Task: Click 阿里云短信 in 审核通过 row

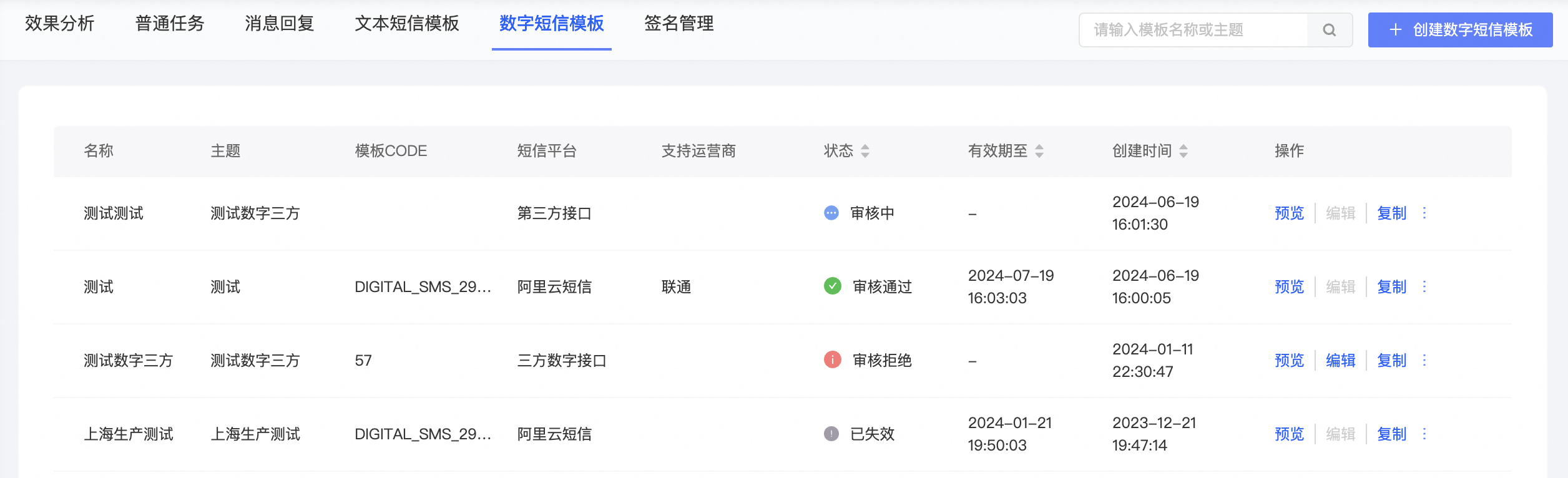Action: click(554, 287)
